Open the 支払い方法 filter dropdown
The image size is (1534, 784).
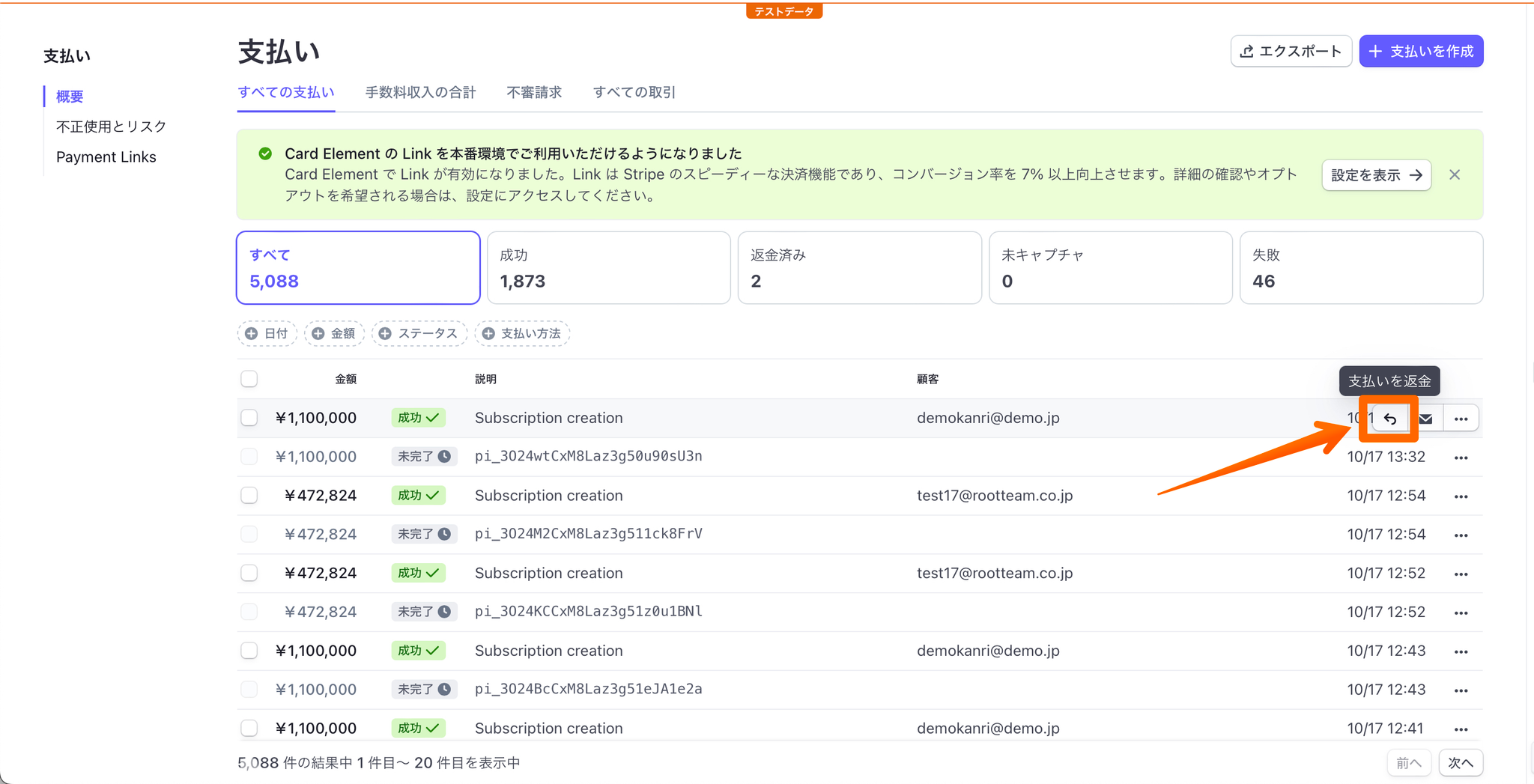click(522, 333)
